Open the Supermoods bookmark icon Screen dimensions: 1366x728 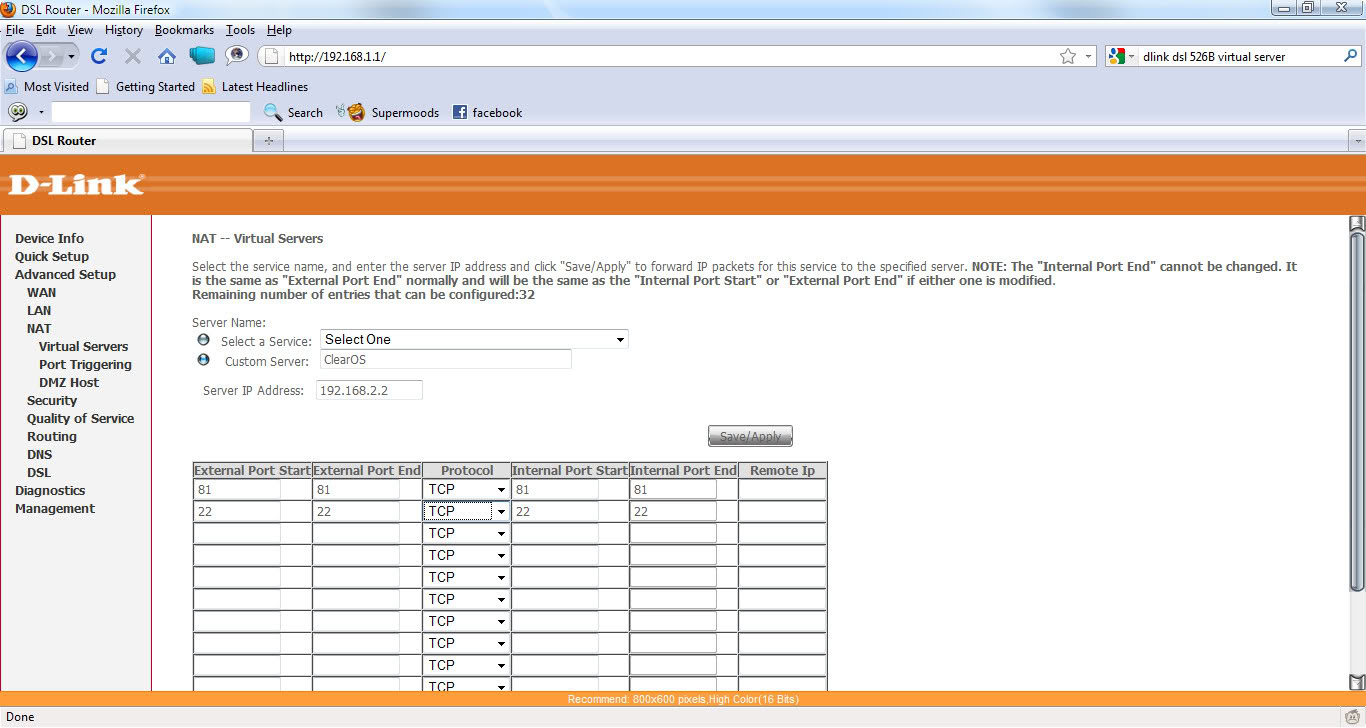coord(350,112)
